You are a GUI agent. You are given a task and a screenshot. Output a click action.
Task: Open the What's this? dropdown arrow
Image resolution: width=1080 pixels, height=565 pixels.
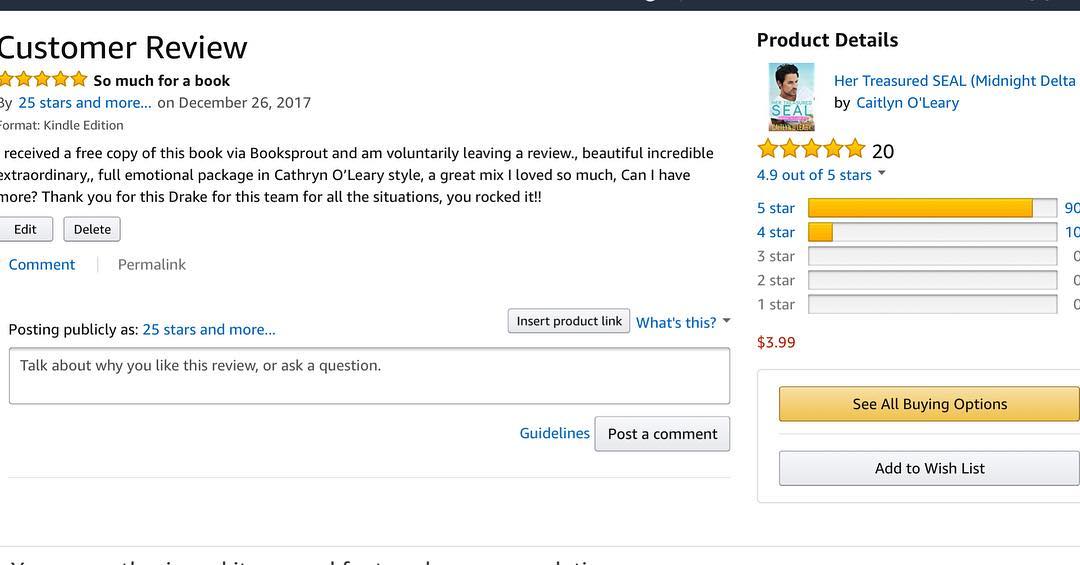726,321
